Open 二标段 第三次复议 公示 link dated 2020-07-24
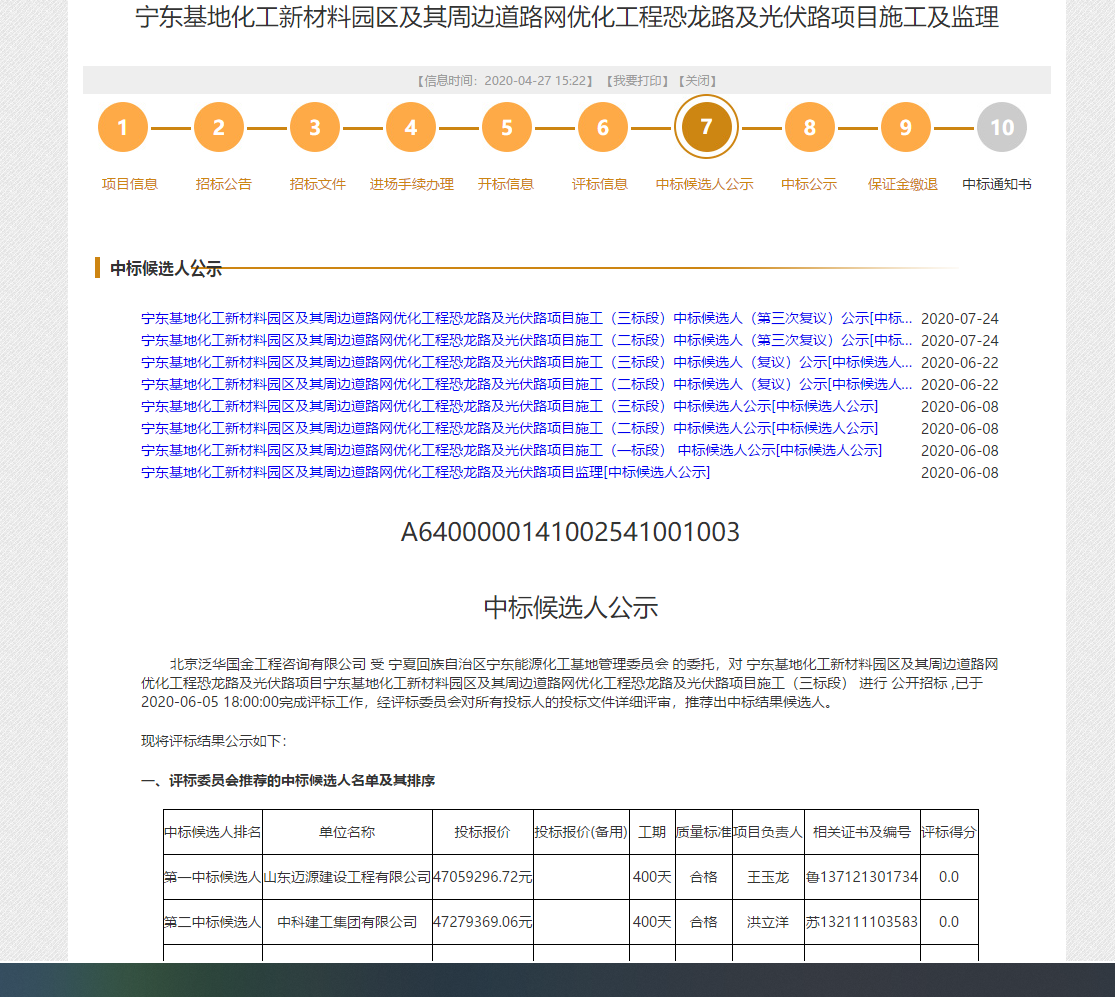 [x=526, y=340]
